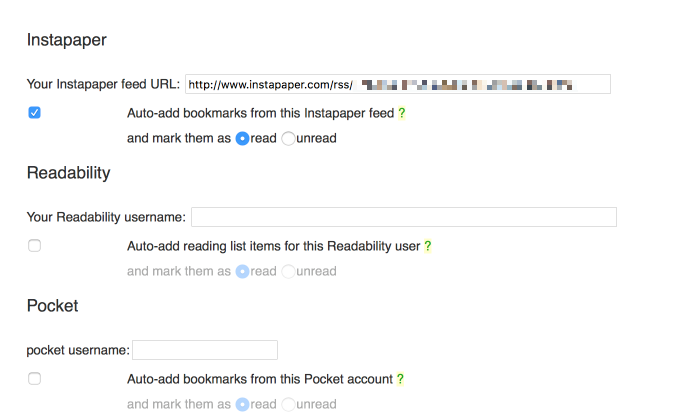684x420 pixels.
Task: Pick 'unread' radio under Pocket section
Action: (288, 405)
